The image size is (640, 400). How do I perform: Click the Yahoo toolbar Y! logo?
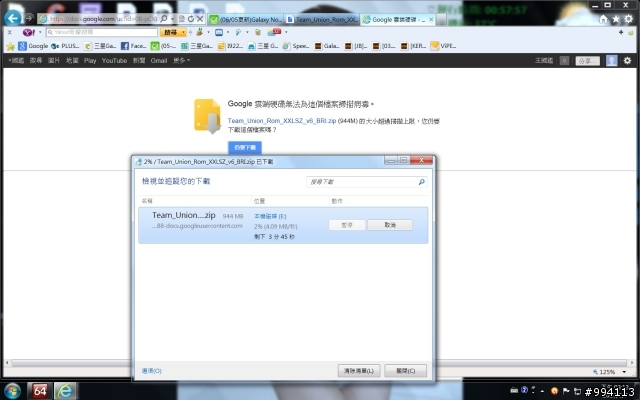28,32
